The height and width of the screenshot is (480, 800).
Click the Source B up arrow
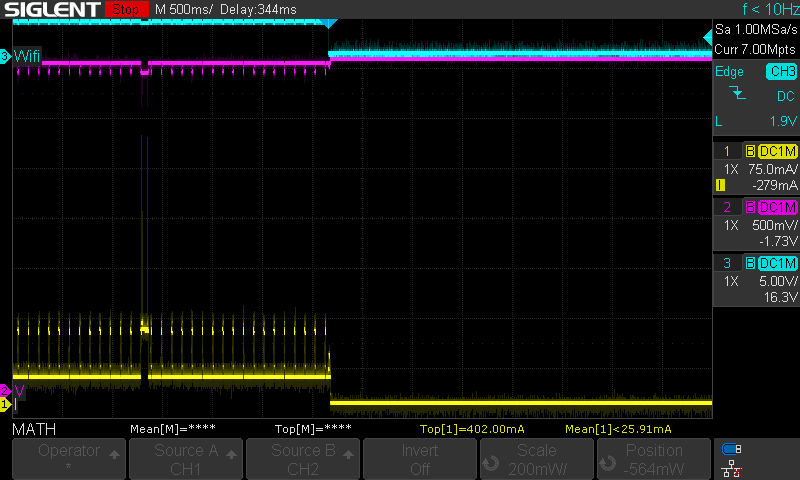coord(348,454)
